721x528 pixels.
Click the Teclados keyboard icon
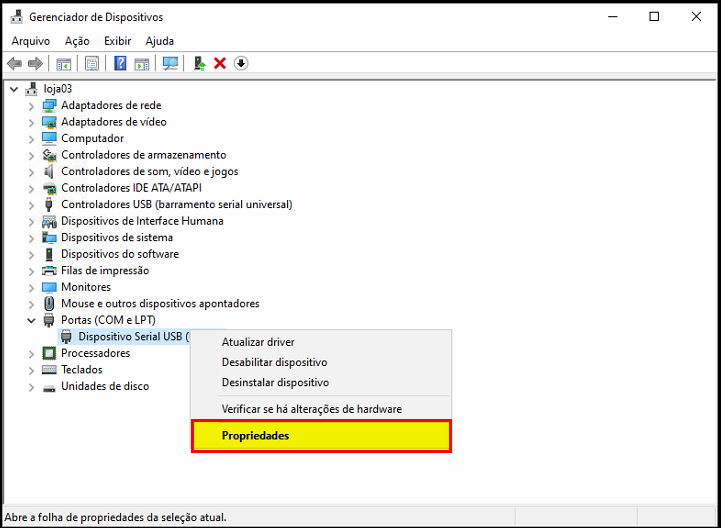49,370
